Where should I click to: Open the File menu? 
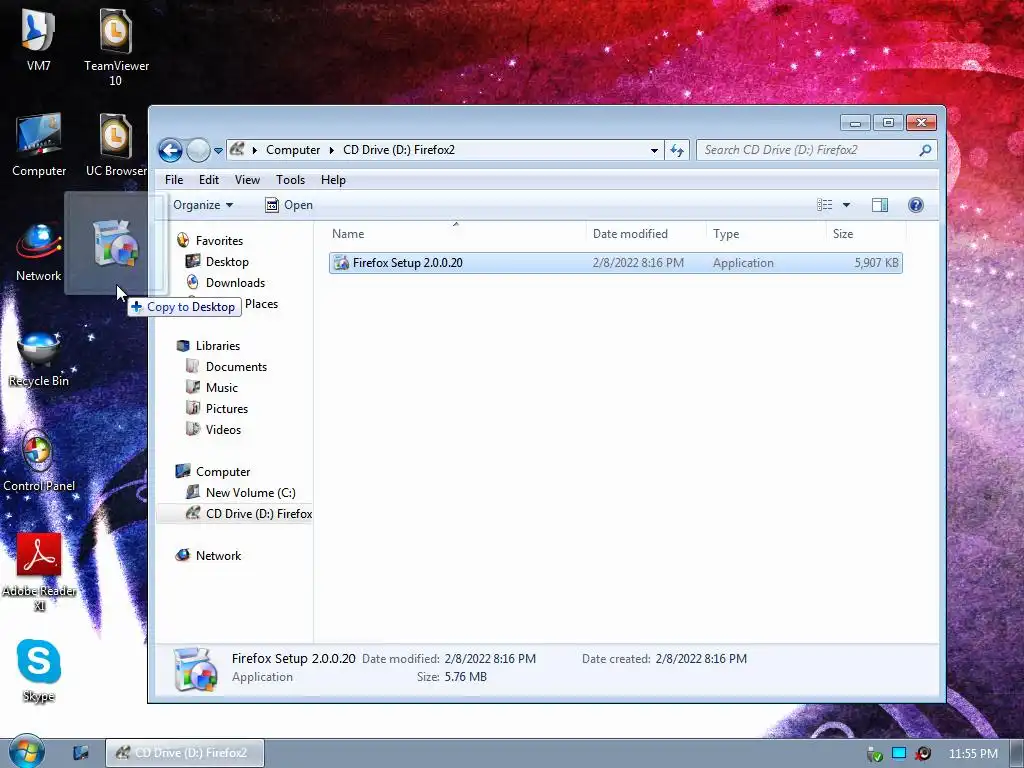click(x=174, y=180)
